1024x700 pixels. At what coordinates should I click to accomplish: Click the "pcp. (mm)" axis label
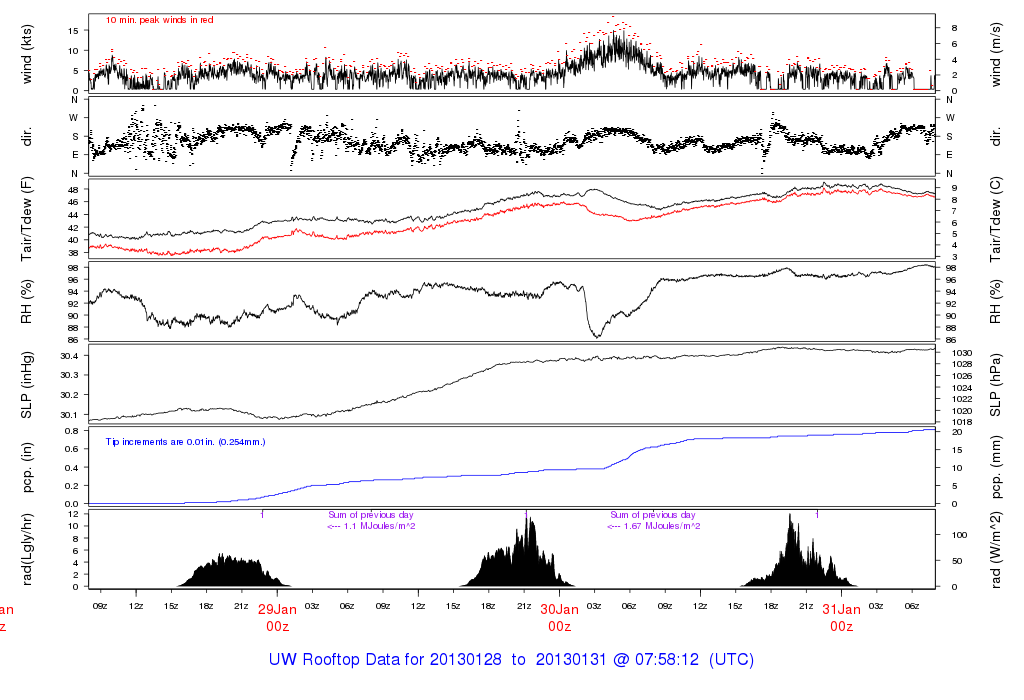point(995,468)
